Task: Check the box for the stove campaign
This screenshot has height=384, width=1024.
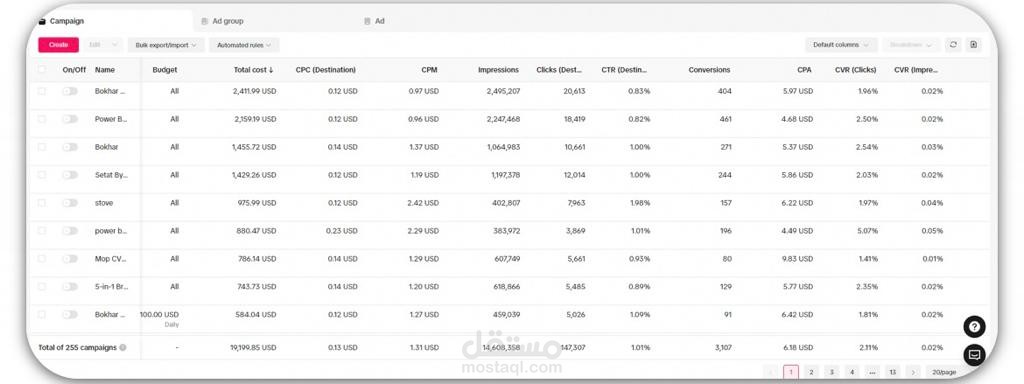Action: coord(42,203)
